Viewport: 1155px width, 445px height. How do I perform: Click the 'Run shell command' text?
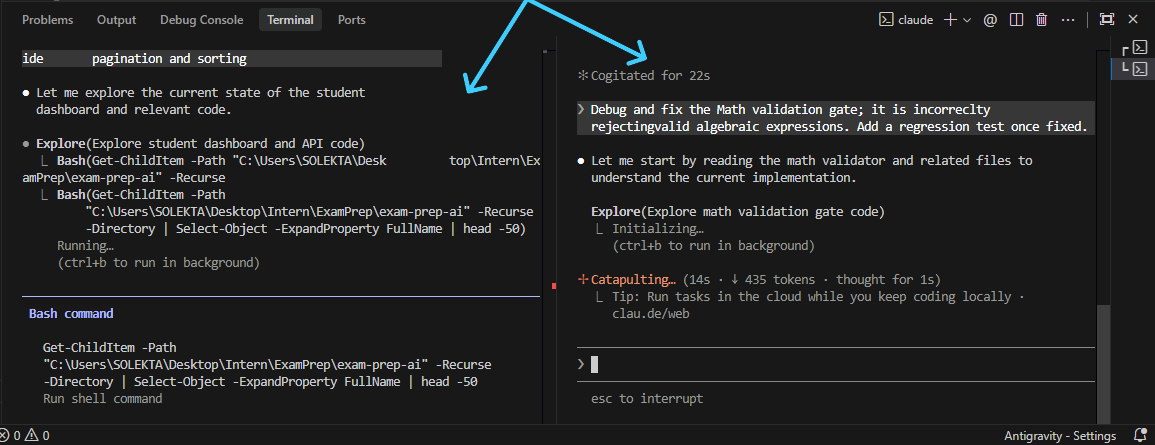pyautogui.click(x=102, y=399)
